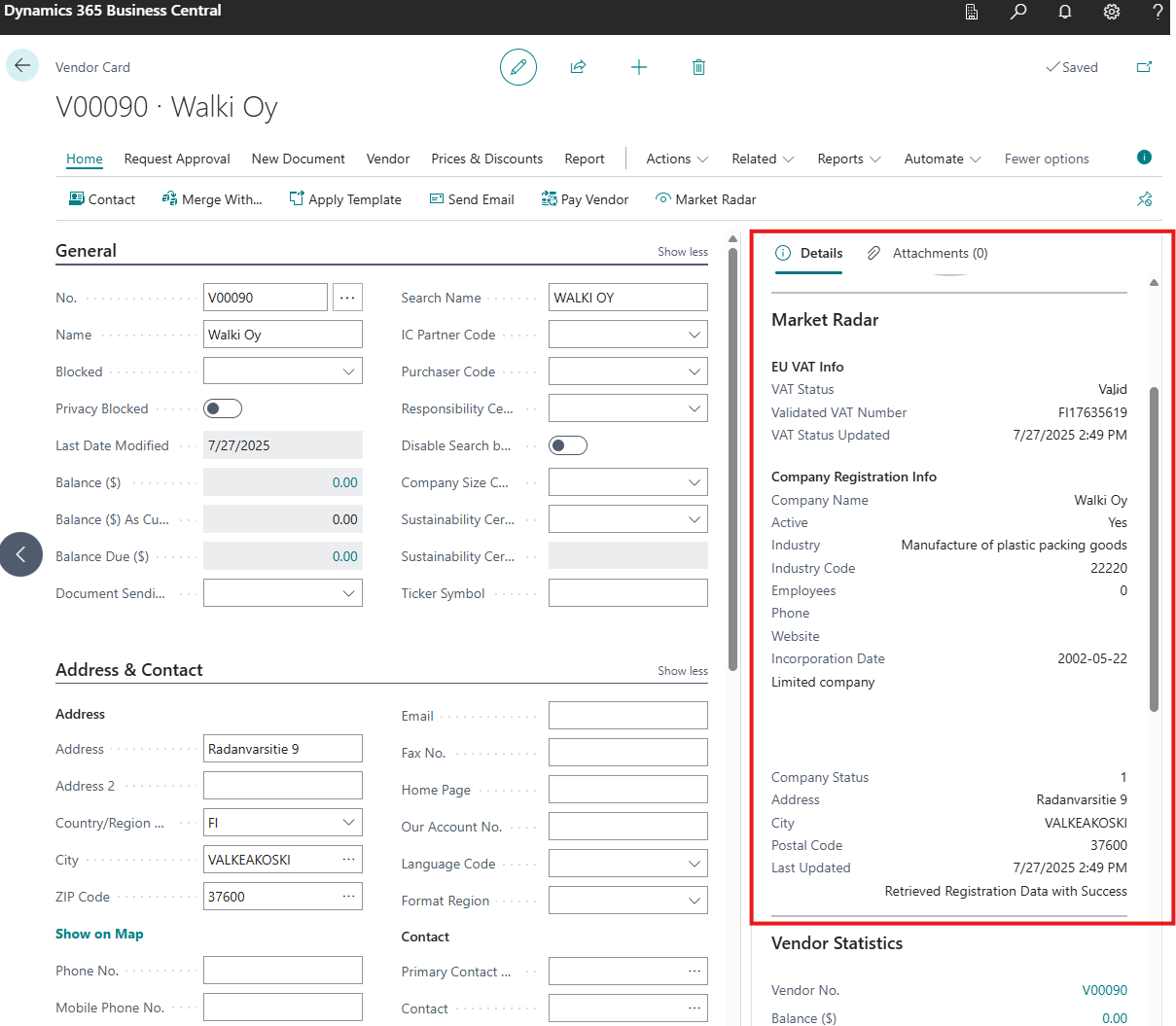Click the plus icon to create new vendor

(x=638, y=67)
